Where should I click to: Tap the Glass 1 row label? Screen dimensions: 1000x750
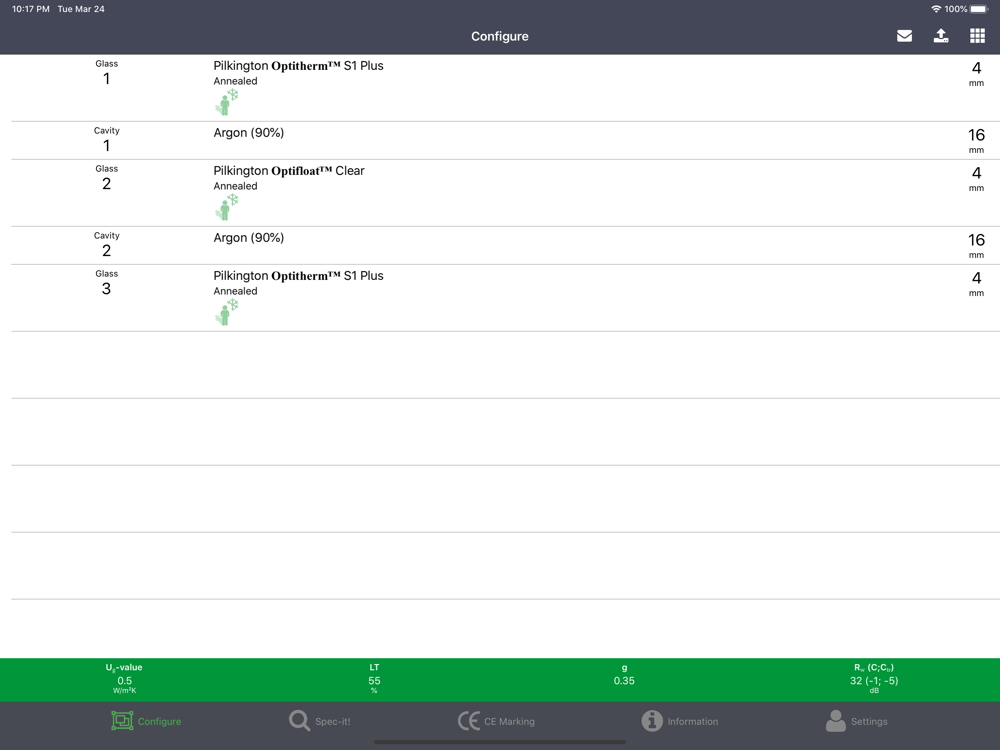[107, 73]
